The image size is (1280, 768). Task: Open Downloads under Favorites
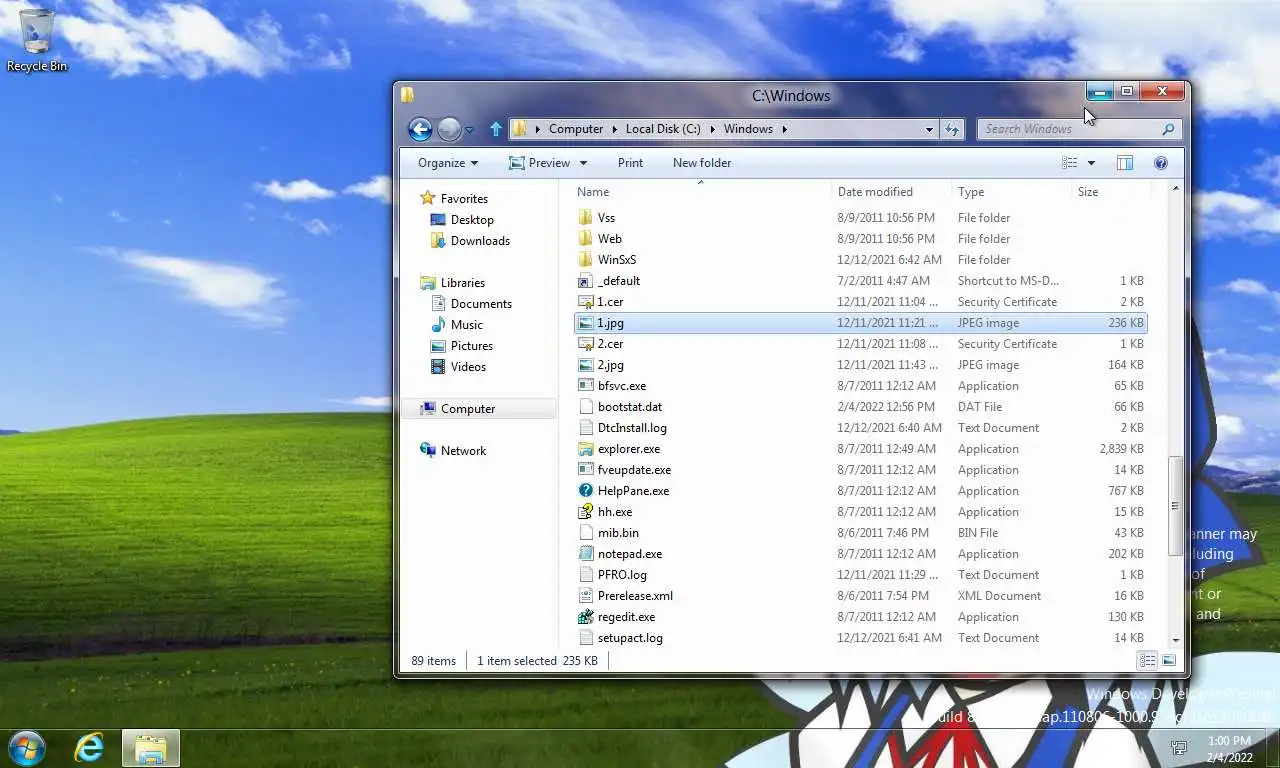pyautogui.click(x=480, y=241)
